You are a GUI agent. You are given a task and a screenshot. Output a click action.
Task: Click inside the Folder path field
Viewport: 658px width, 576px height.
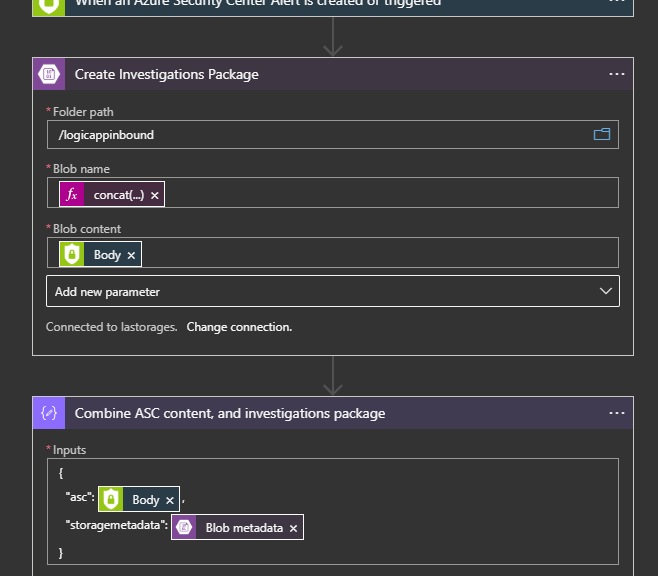(x=300, y=134)
